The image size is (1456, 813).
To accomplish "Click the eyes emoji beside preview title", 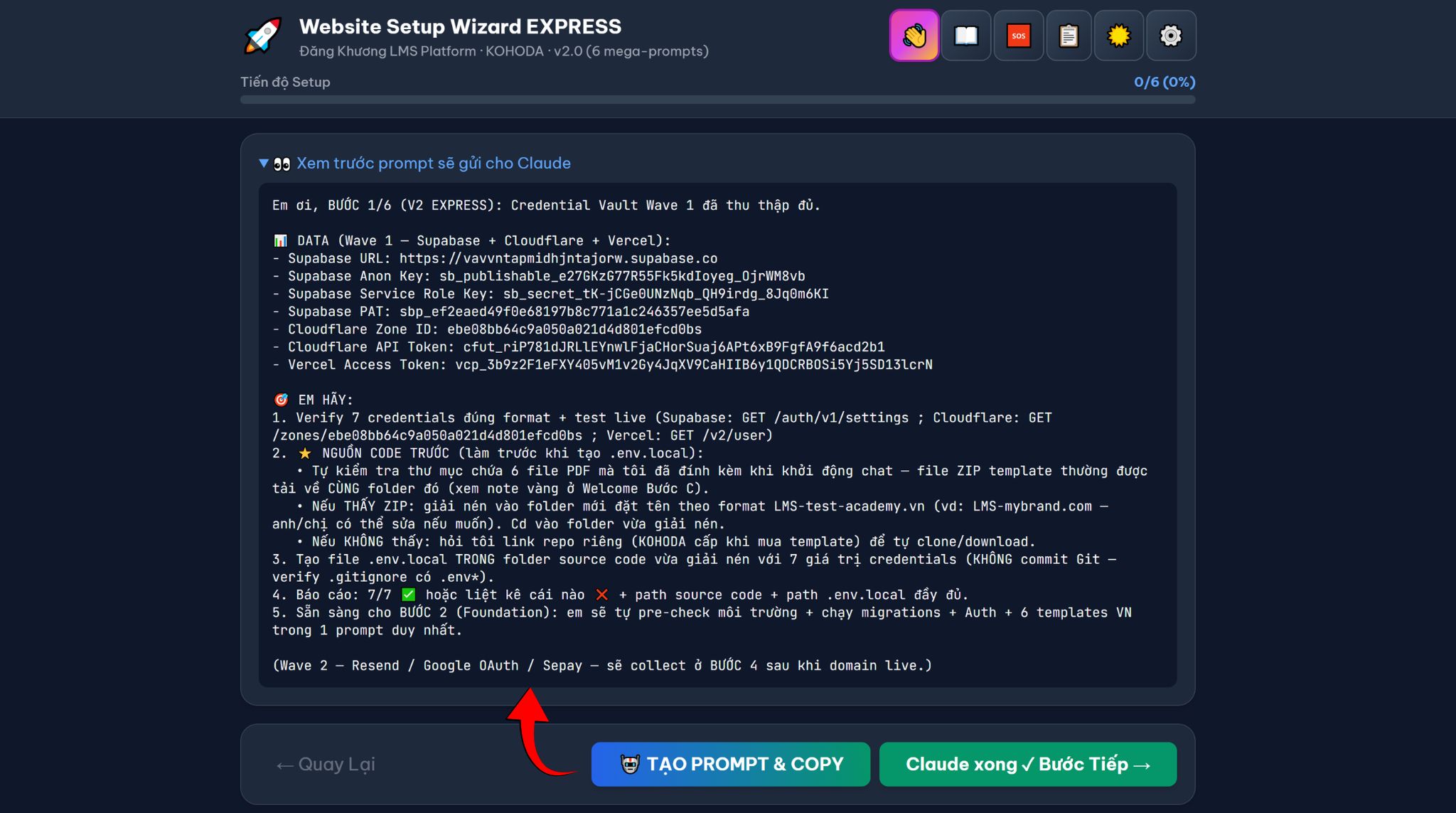I will click(282, 164).
